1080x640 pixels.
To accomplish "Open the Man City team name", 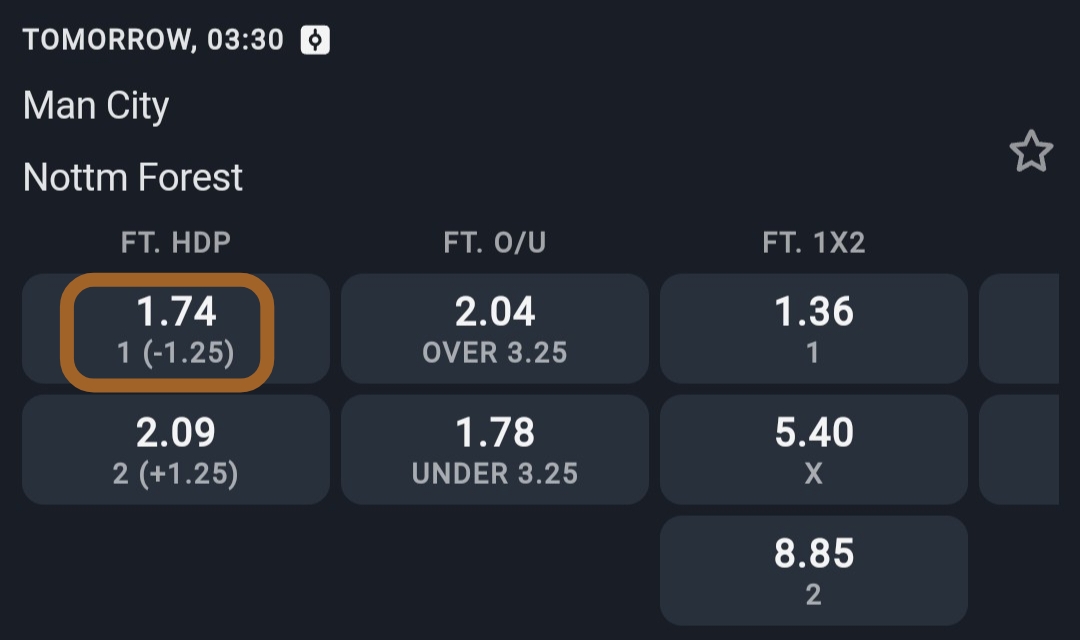I will pyautogui.click(x=96, y=105).
